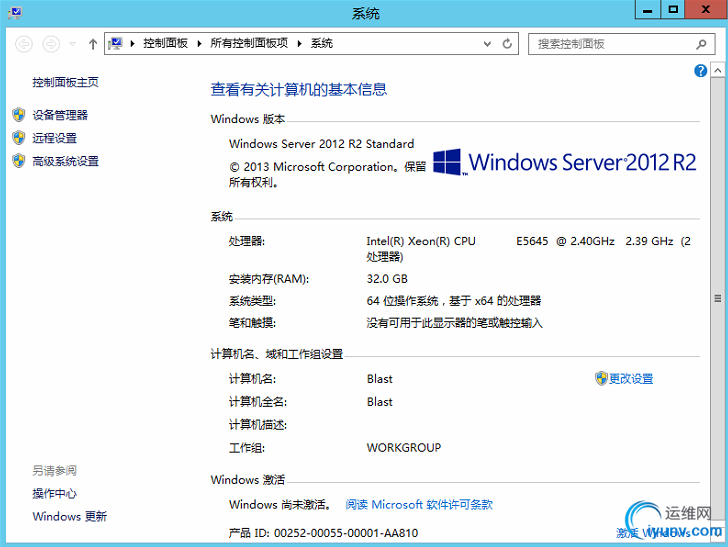The width and height of the screenshot is (728, 547).
Task: Click the computer name Blast next to 计算机名
Action: coord(380,379)
